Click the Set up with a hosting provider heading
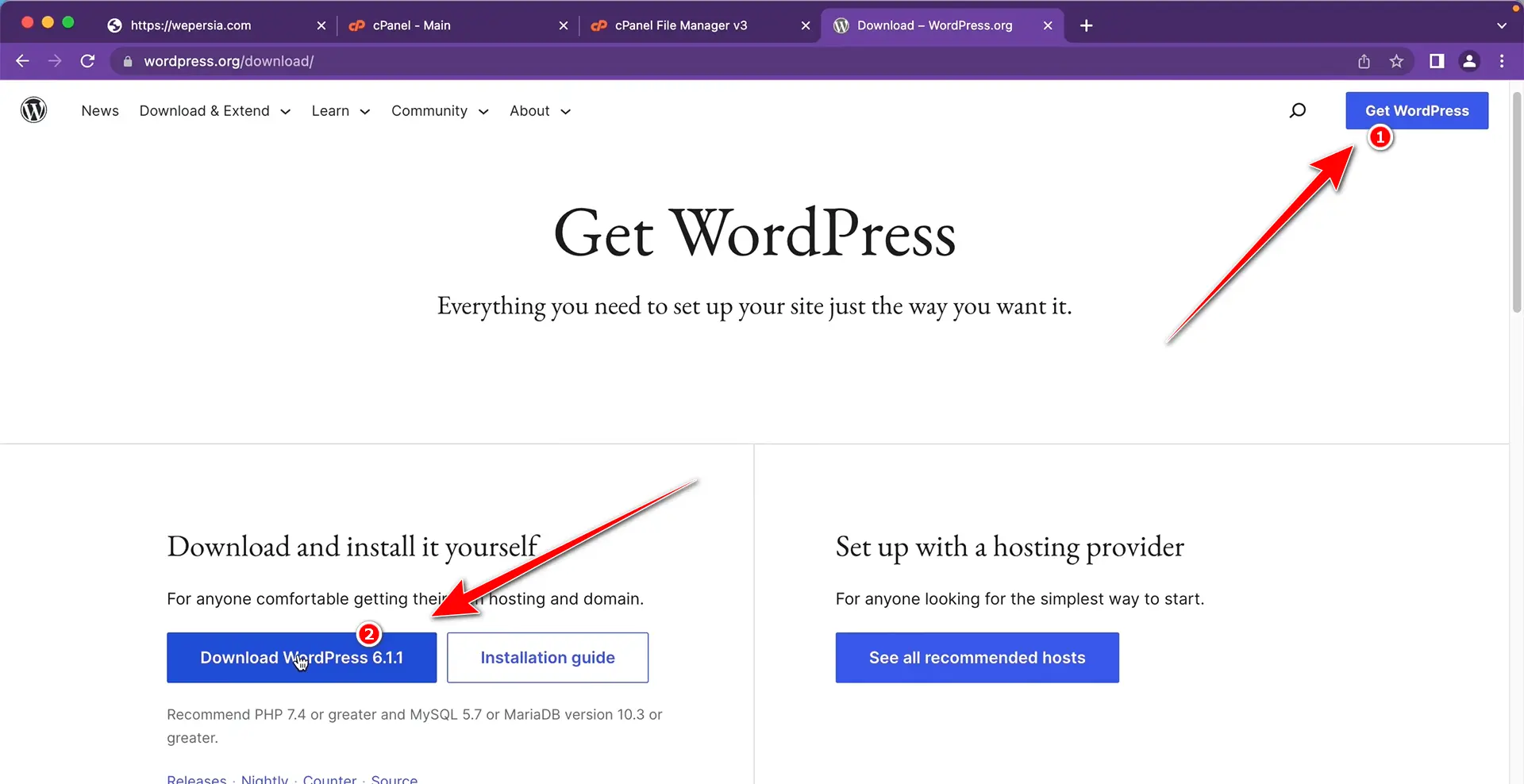Screen dimensions: 1524x784 pos(1010,548)
